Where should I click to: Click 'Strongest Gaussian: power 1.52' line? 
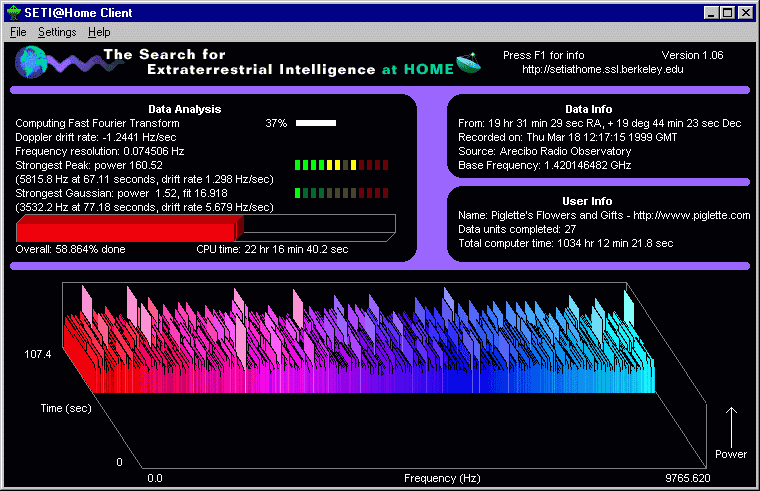tap(121, 193)
